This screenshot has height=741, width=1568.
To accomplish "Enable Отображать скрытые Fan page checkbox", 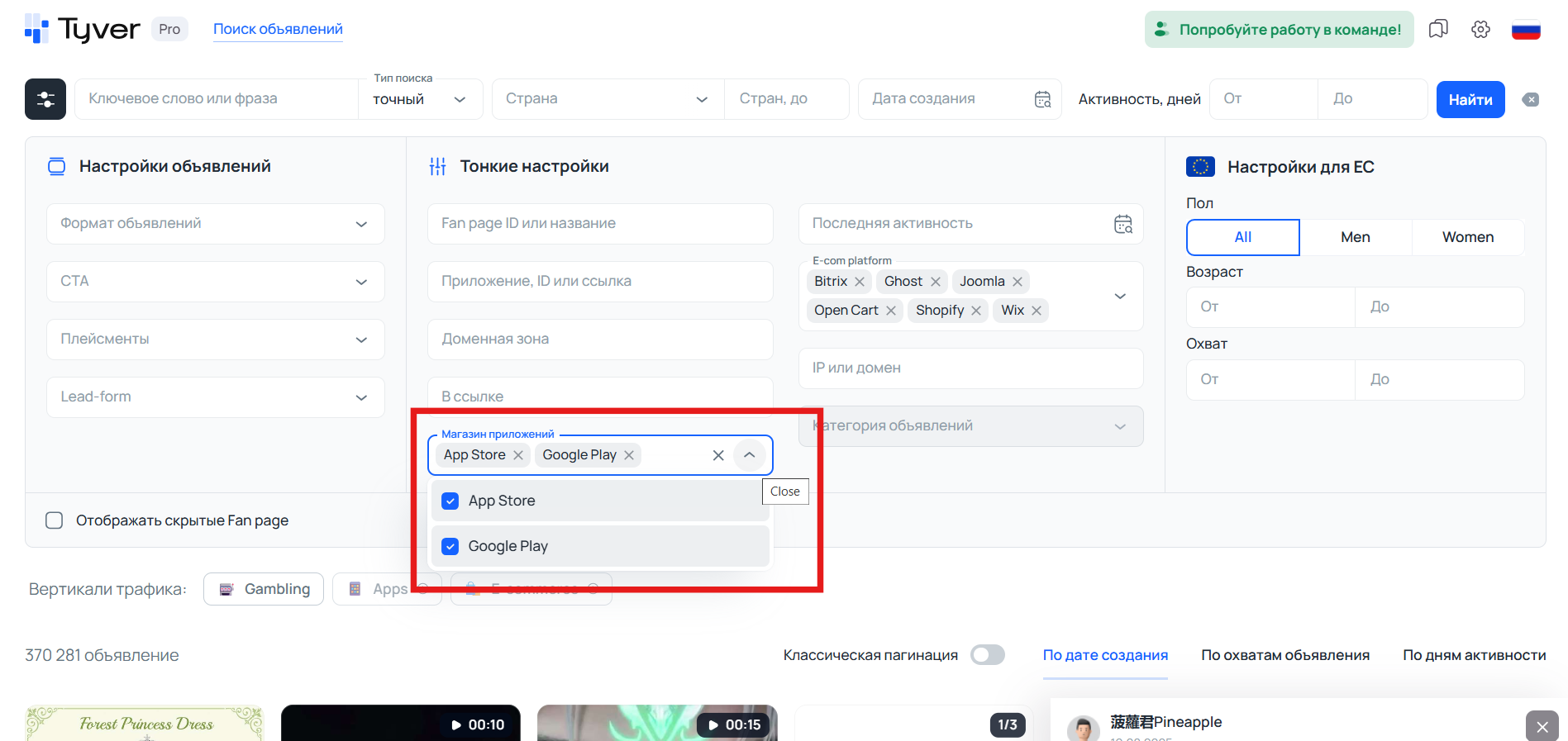I will [x=55, y=520].
